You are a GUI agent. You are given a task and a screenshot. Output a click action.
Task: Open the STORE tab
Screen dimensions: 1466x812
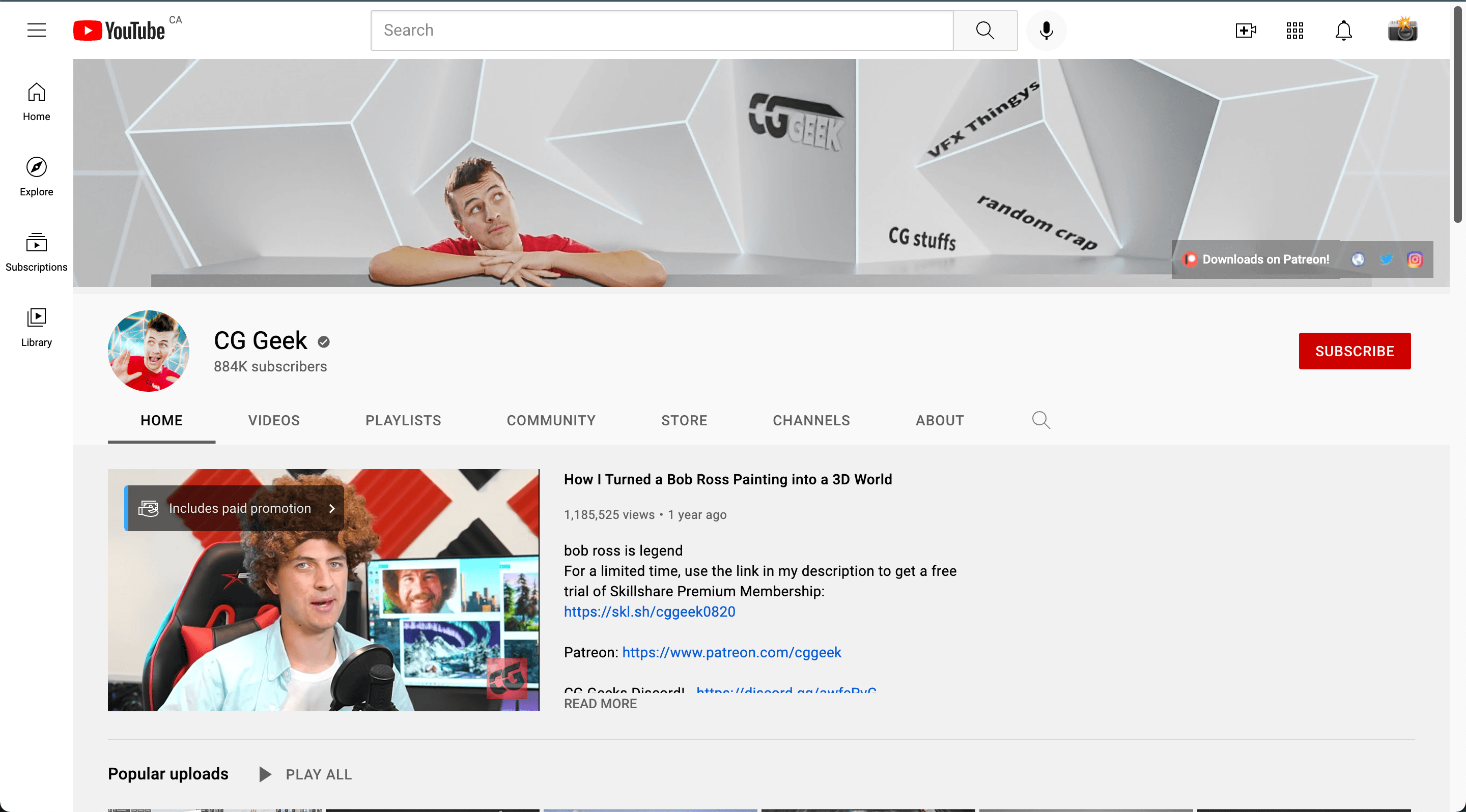684,420
